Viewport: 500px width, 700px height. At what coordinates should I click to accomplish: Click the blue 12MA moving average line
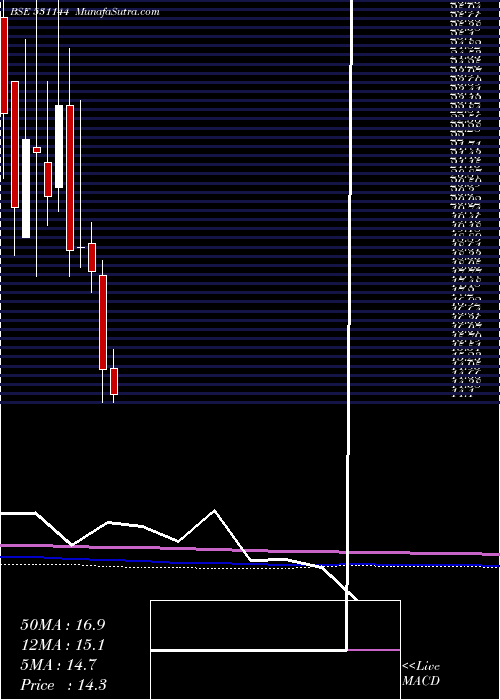coord(250,562)
